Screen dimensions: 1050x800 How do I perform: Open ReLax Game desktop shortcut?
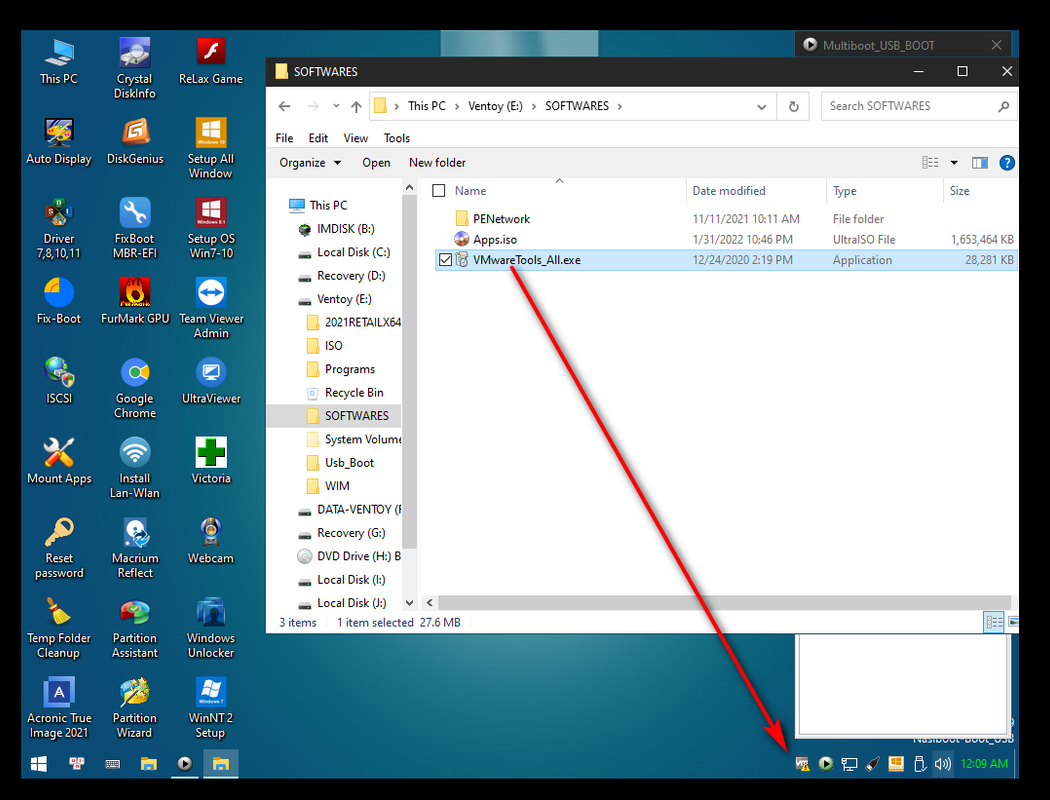[211, 62]
